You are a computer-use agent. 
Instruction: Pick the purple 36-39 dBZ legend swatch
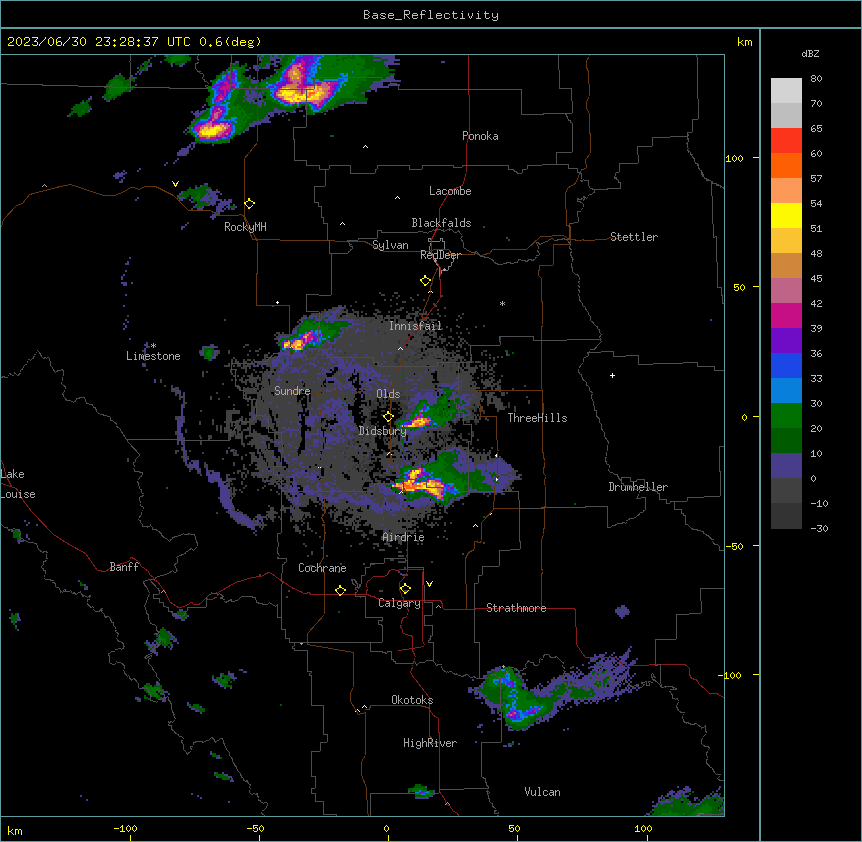click(786, 340)
